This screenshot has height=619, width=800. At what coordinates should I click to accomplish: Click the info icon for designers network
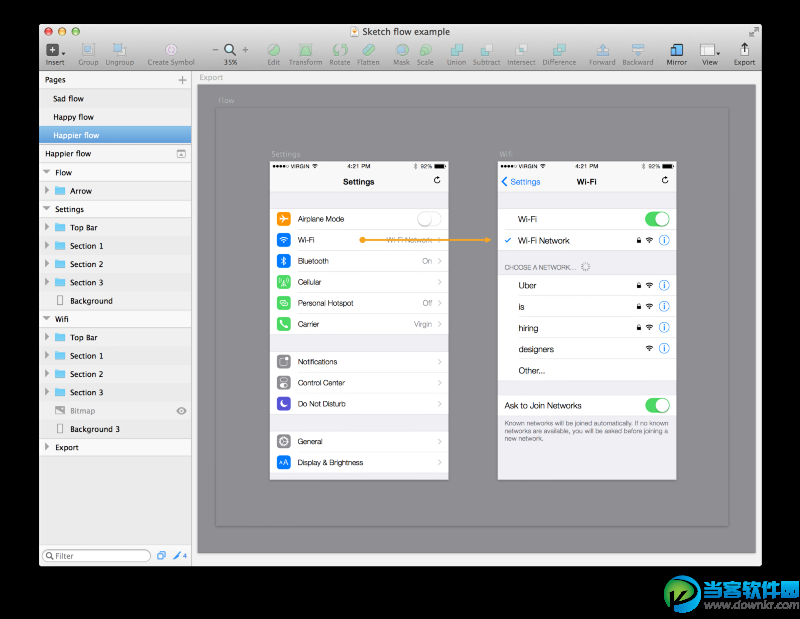click(x=664, y=349)
